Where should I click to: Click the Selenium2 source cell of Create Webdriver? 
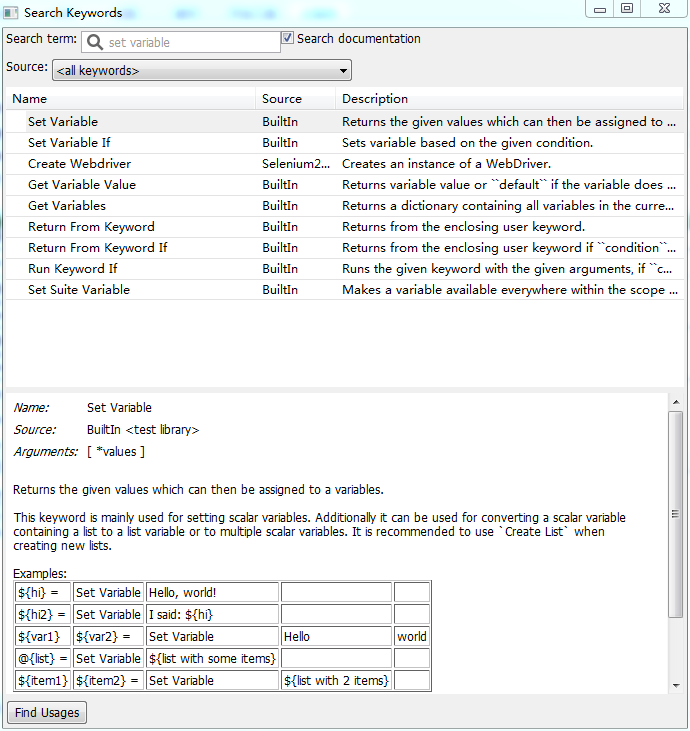click(x=296, y=164)
